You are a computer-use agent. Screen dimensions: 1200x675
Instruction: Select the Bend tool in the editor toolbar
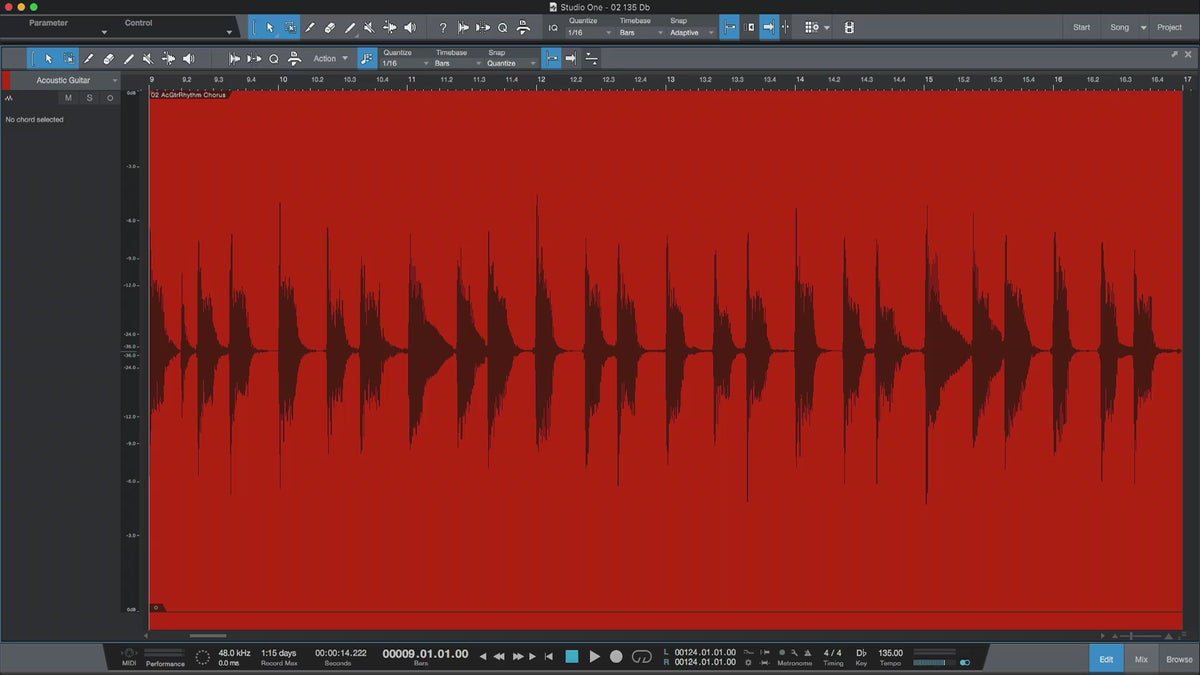[x=168, y=59]
